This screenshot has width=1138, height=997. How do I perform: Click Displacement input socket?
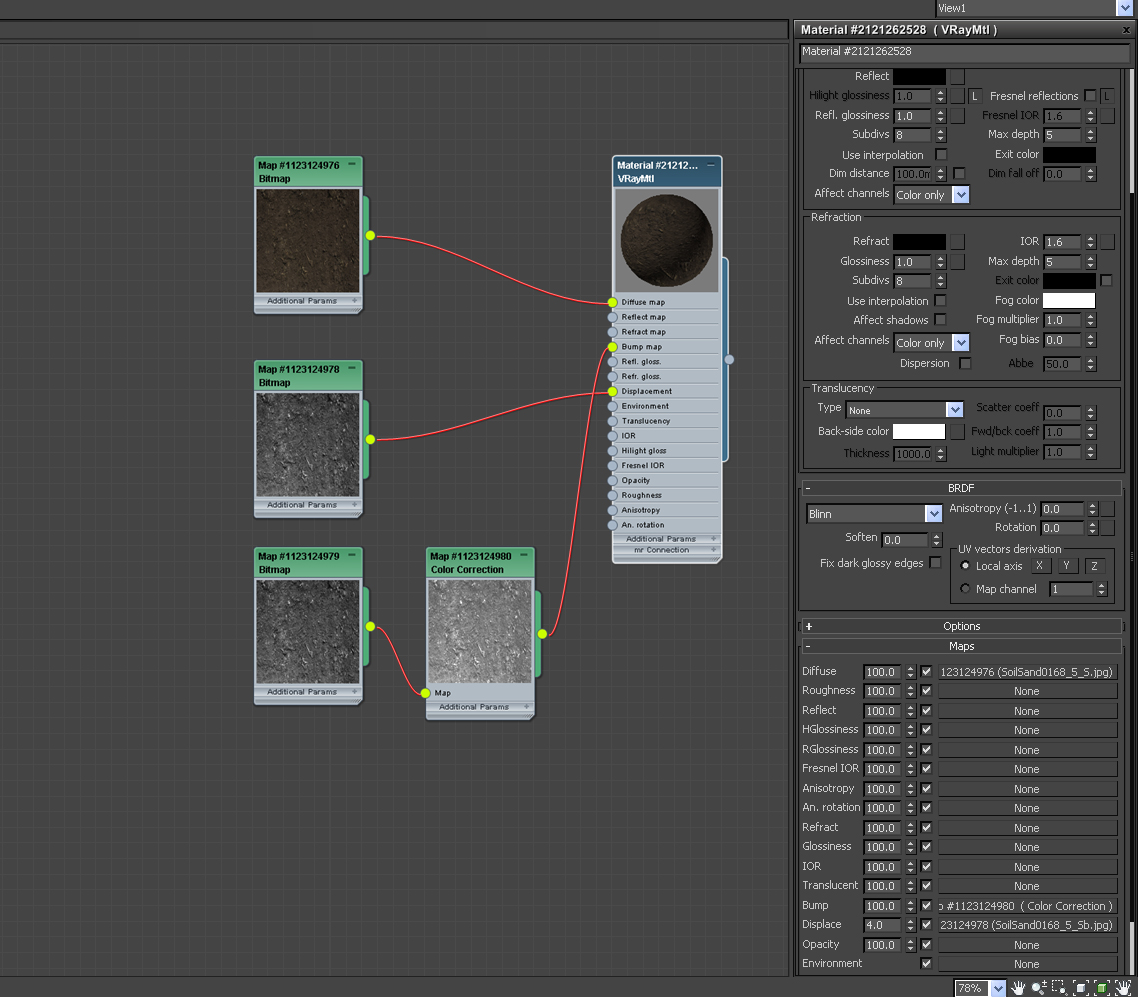[x=613, y=391]
